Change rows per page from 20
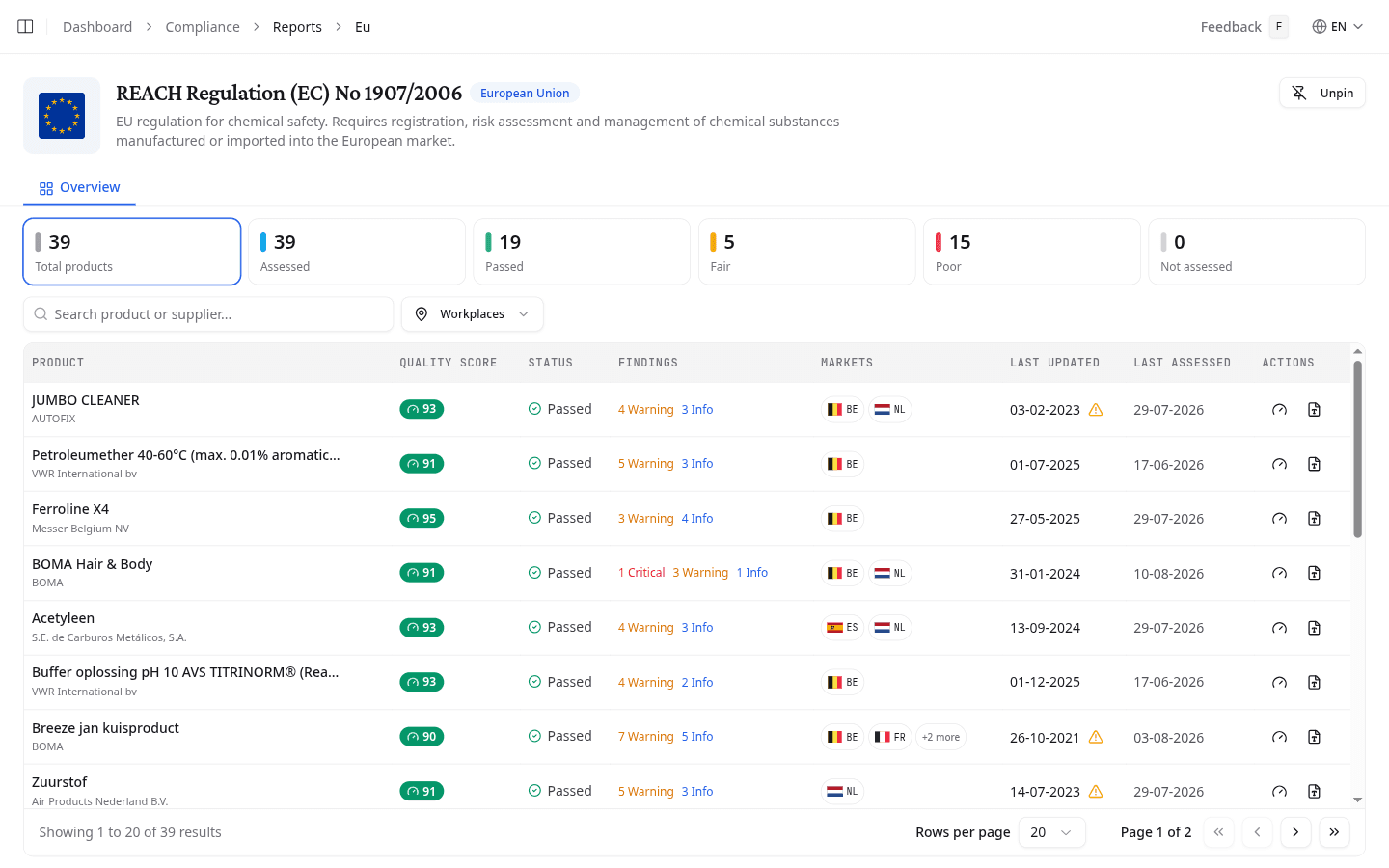Viewport: 1389px width, 868px height. (x=1051, y=832)
